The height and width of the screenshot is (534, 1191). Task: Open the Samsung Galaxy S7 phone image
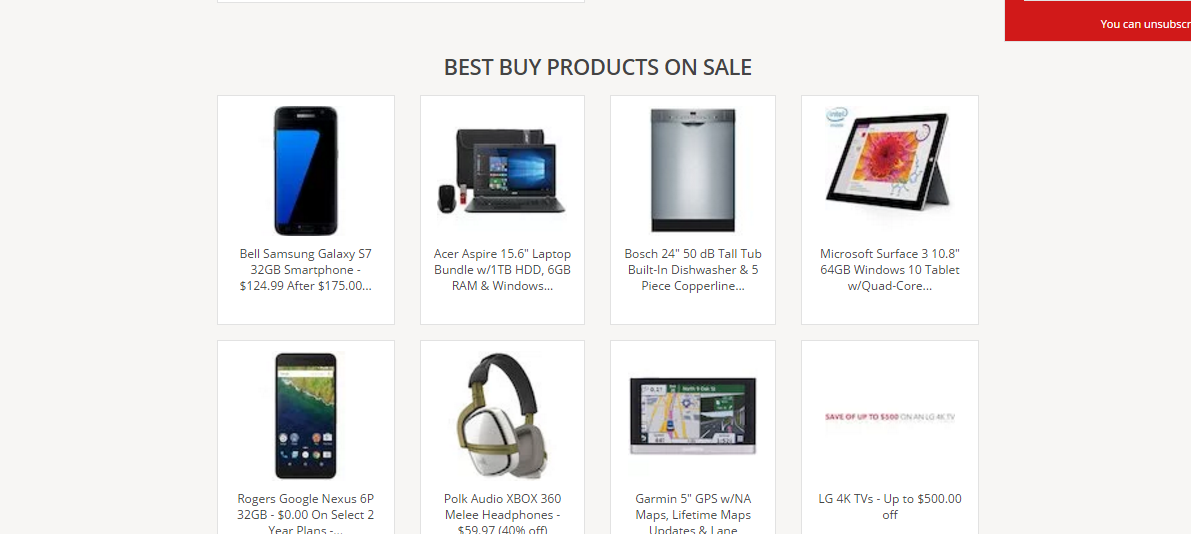pyautogui.click(x=305, y=171)
